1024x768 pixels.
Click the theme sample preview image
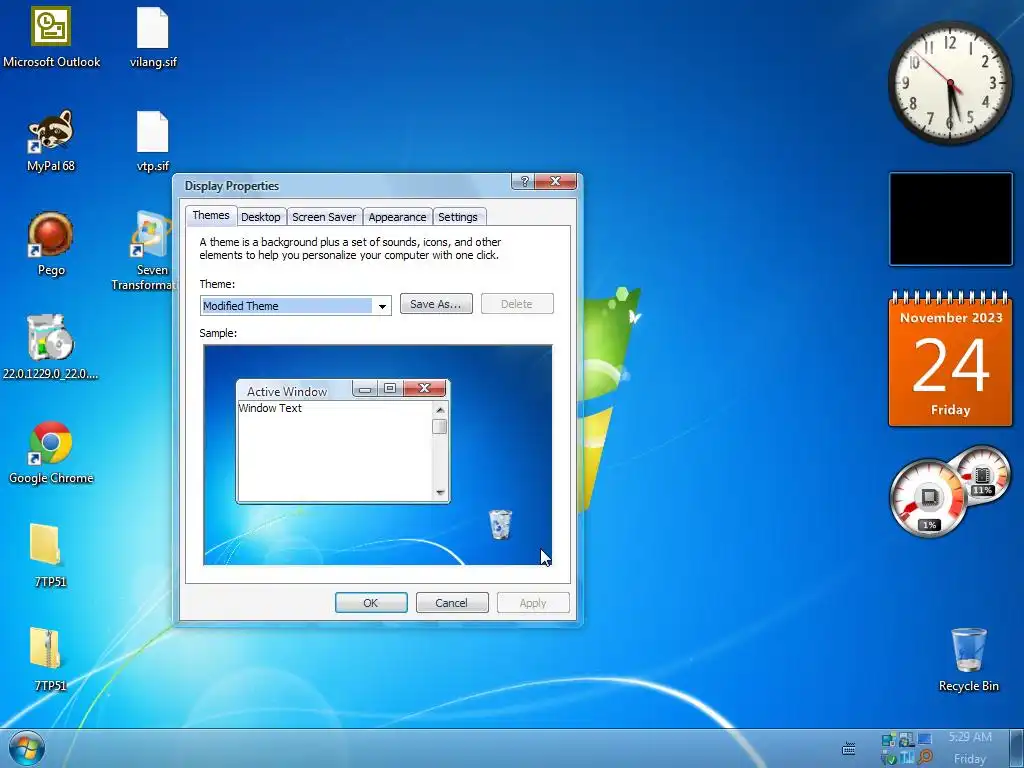(377, 455)
